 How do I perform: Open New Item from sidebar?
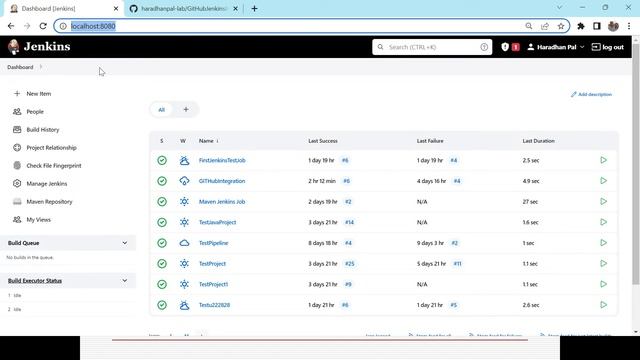click(39, 93)
